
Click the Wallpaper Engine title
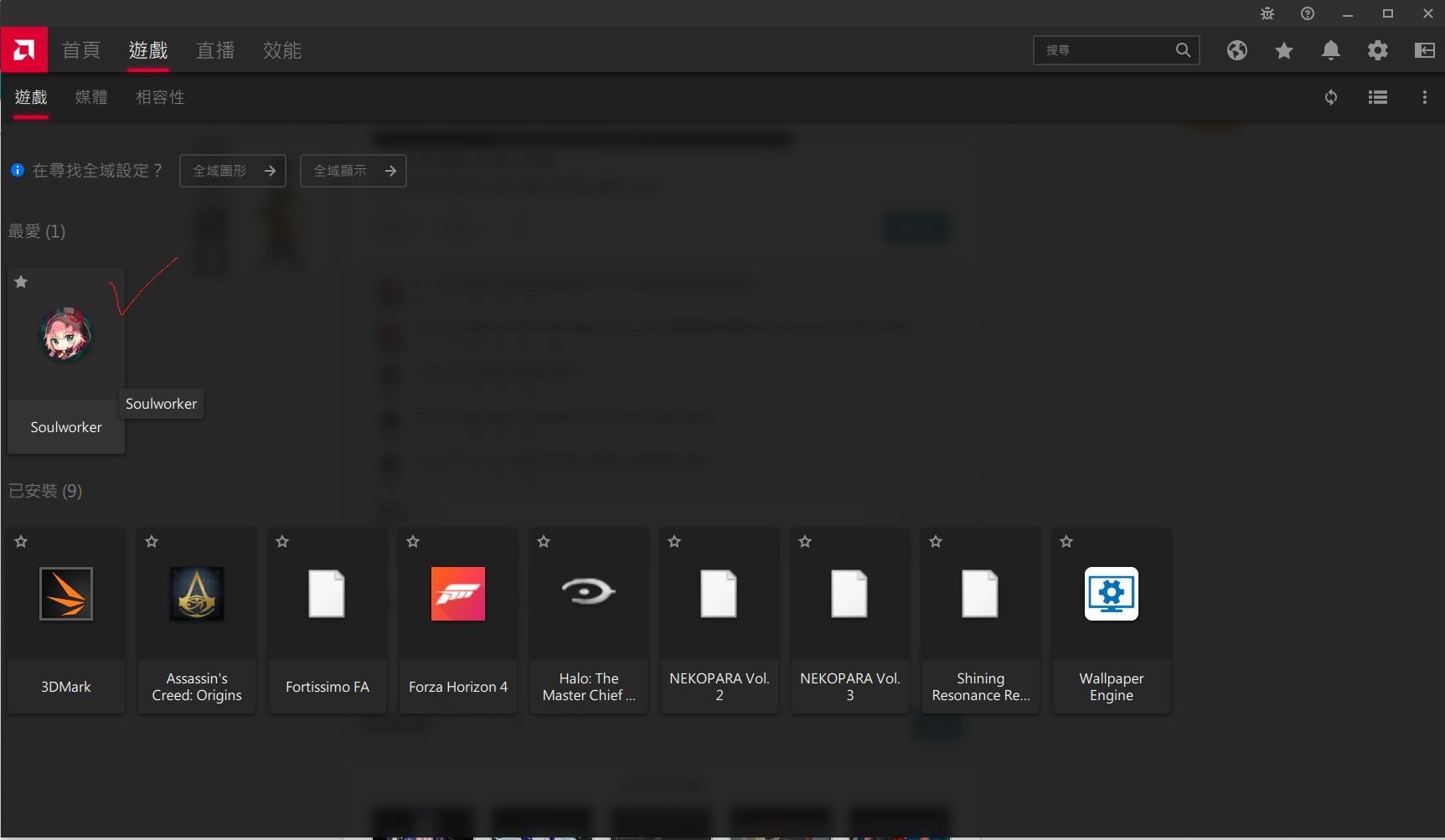click(x=1112, y=687)
